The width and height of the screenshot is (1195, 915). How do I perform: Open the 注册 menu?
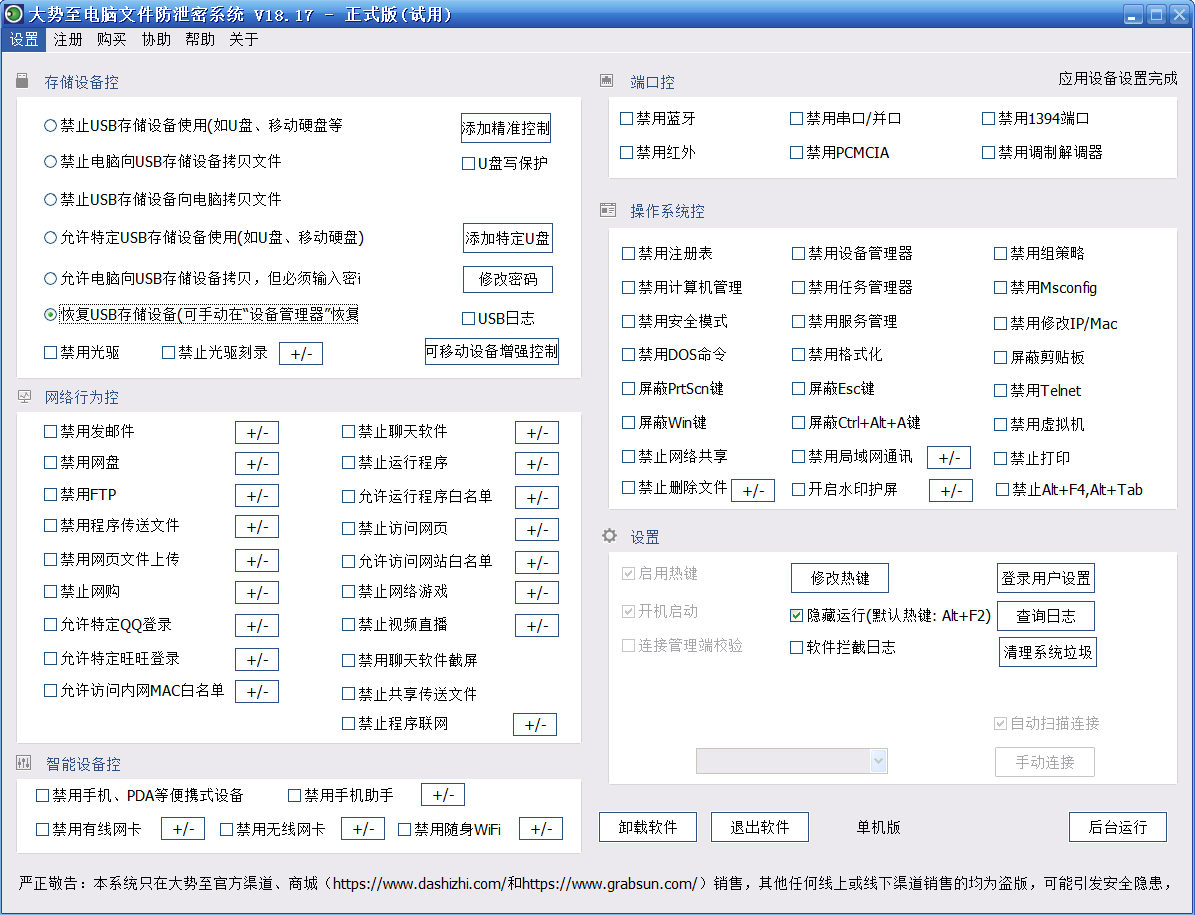(x=68, y=39)
